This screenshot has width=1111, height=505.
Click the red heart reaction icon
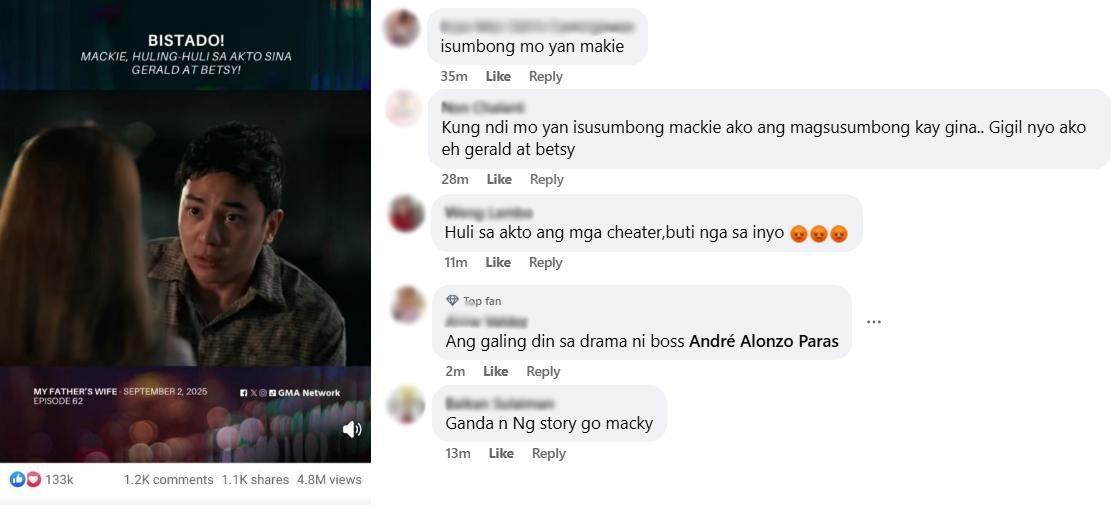point(33,480)
